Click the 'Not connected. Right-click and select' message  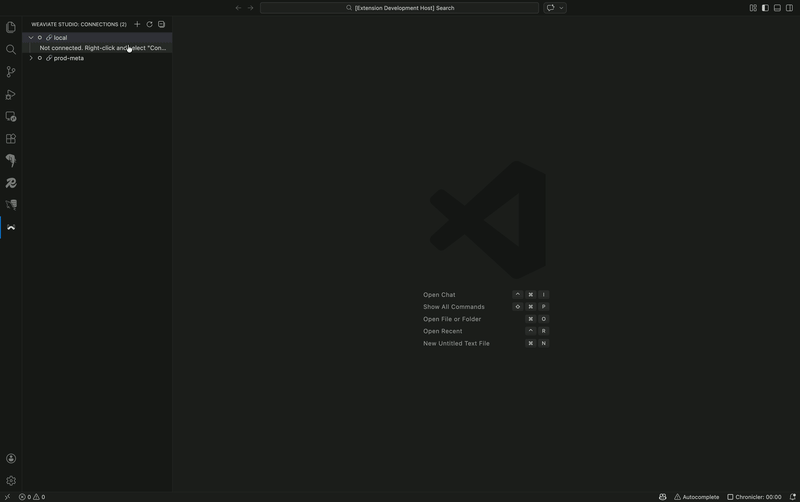point(103,48)
